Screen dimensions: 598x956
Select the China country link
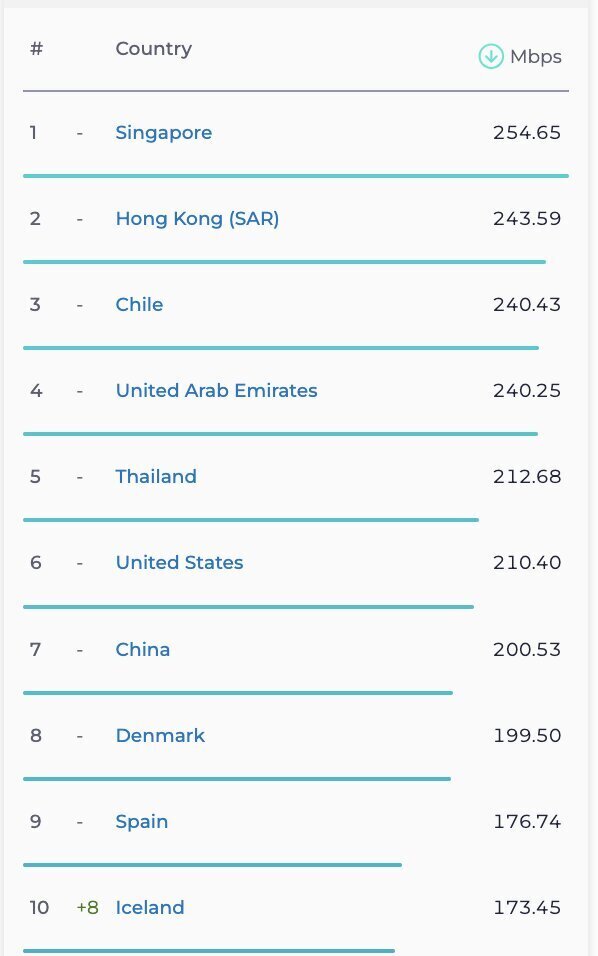point(143,649)
